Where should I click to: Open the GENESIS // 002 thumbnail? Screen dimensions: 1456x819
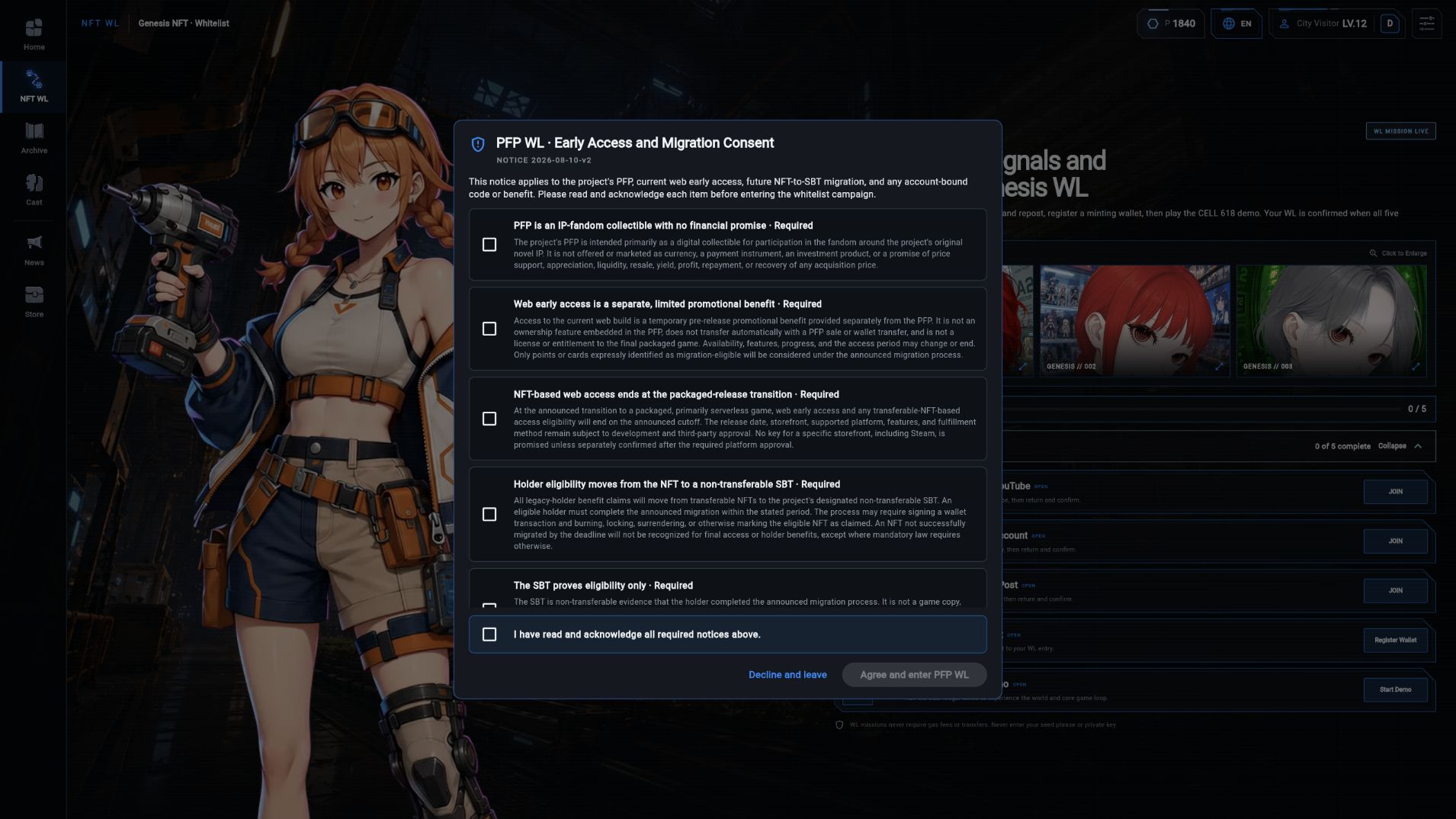pyautogui.click(x=1135, y=320)
